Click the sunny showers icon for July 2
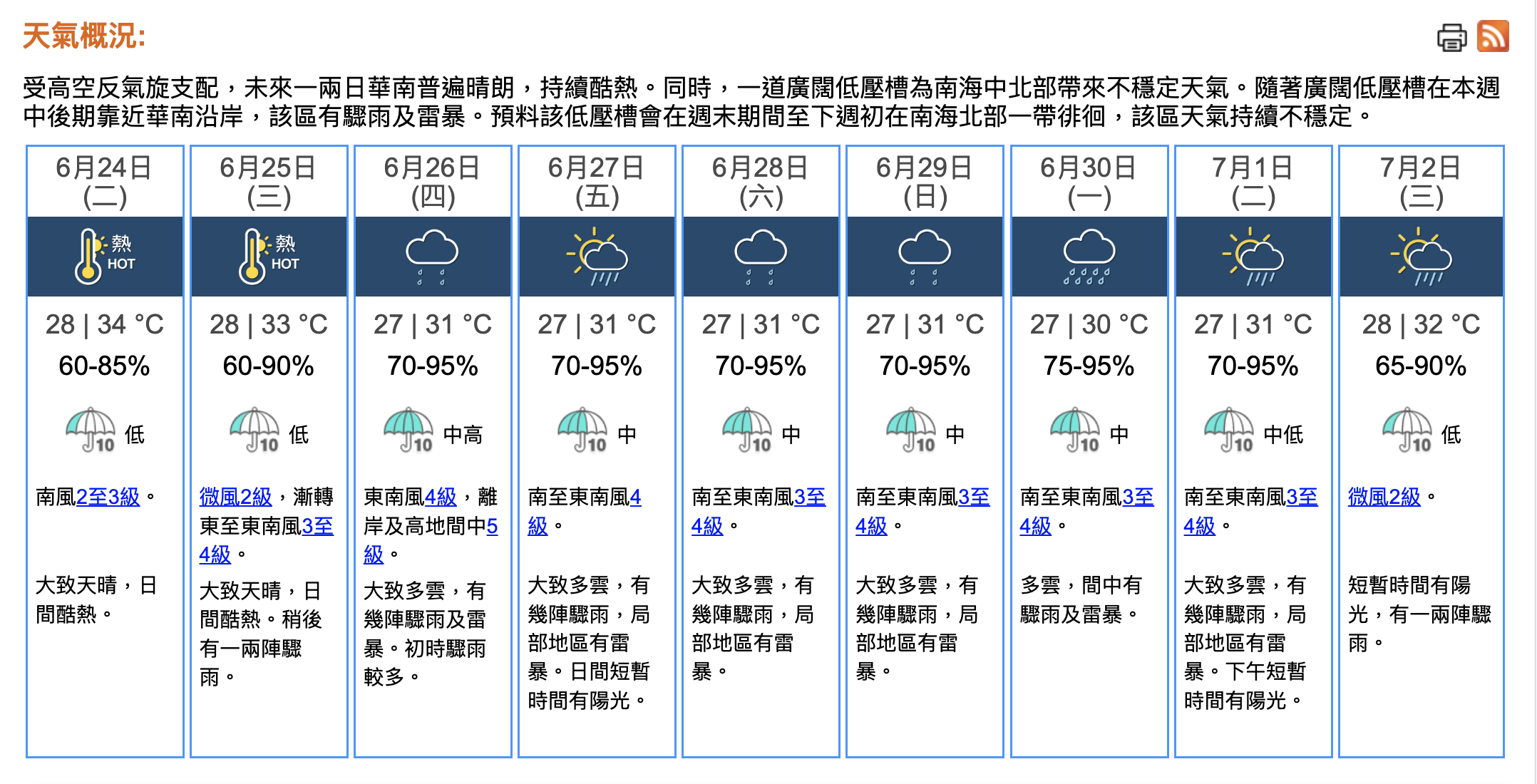 click(x=1421, y=256)
